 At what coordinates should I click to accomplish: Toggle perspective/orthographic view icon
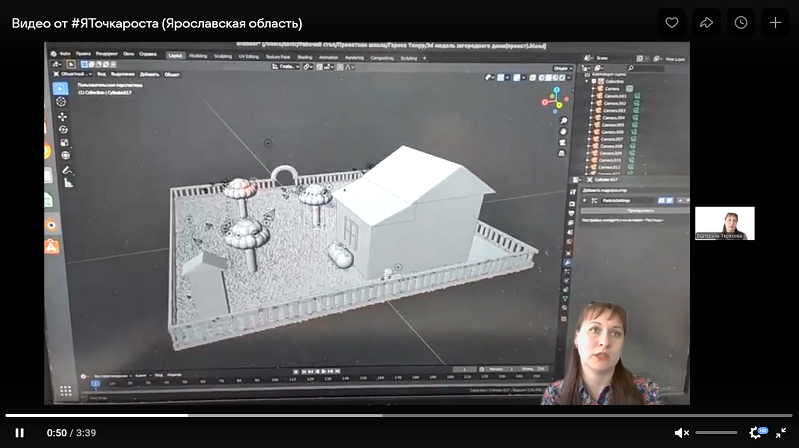(x=562, y=153)
